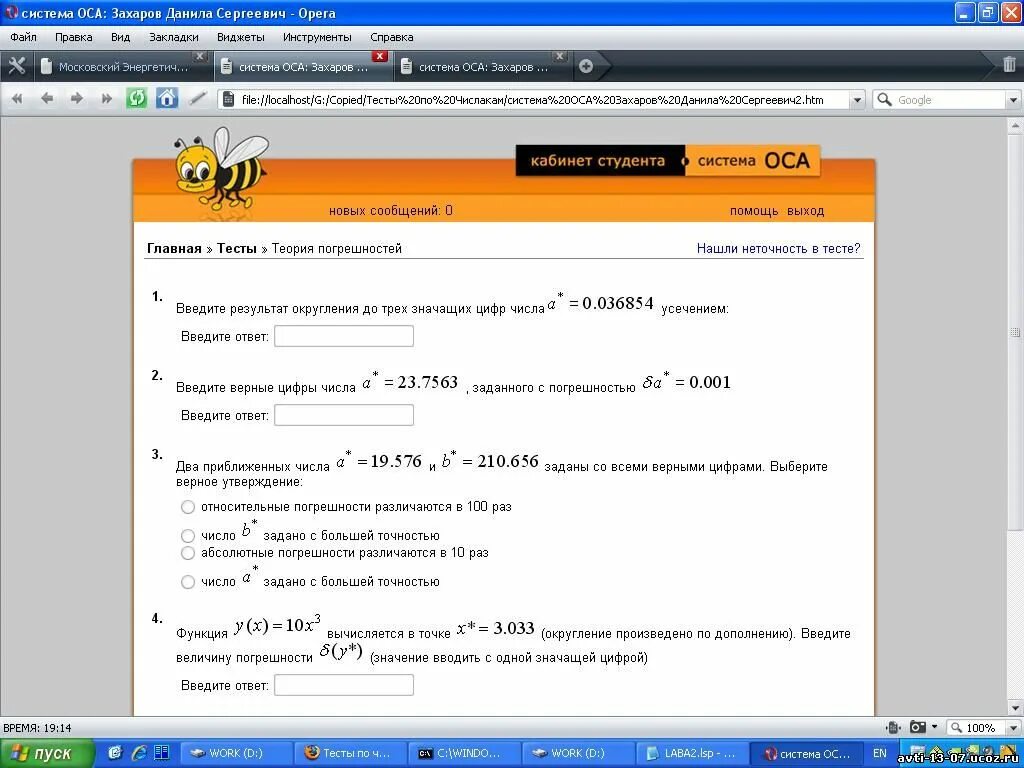Screen dimensions: 1024x768
Task: Click 'Нашли неточность в тесте?' link
Action: (x=778, y=248)
